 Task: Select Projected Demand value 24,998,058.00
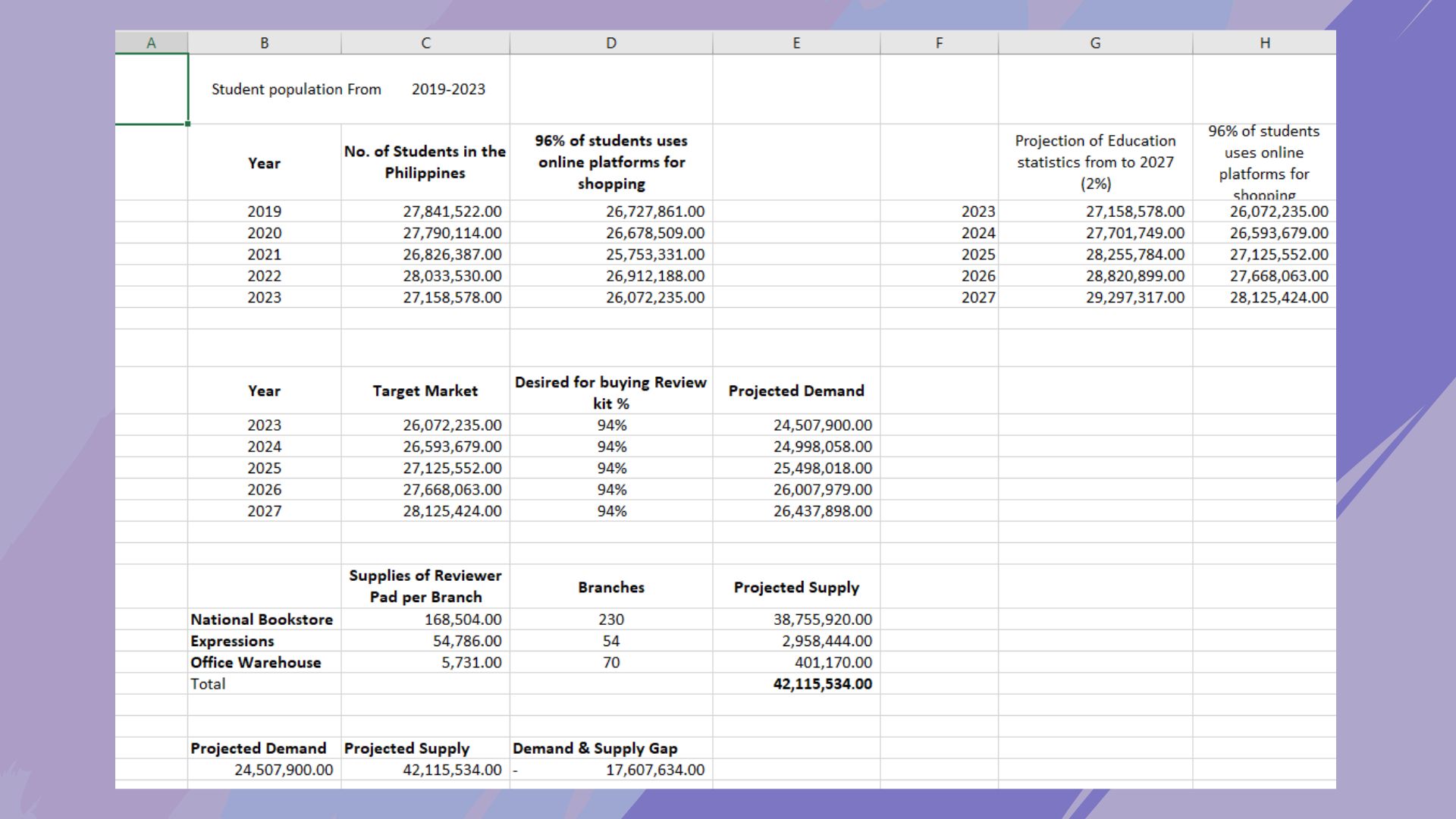tap(822, 447)
